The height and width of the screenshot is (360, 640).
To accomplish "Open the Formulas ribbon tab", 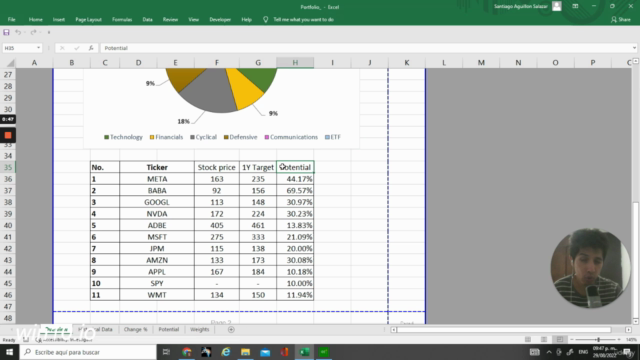I will coord(122,19).
